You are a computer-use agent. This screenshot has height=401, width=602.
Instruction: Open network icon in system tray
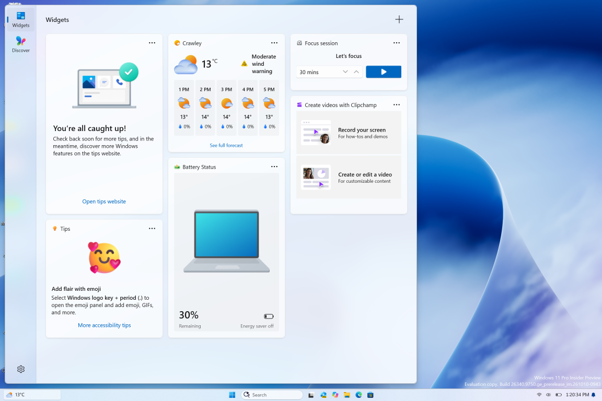pos(539,394)
